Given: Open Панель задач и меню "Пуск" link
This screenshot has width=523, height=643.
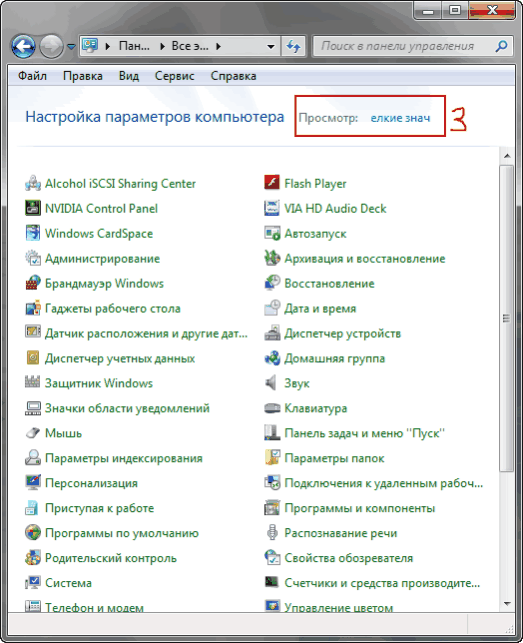Looking at the screenshot, I should click(365, 433).
